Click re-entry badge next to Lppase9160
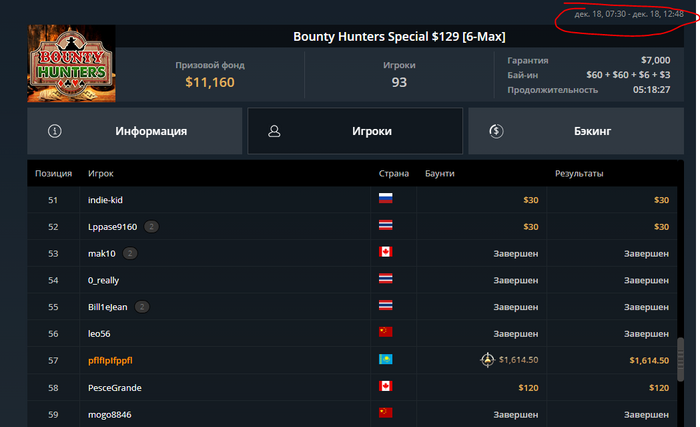Screen dimensions: 700x427 pos(152,227)
